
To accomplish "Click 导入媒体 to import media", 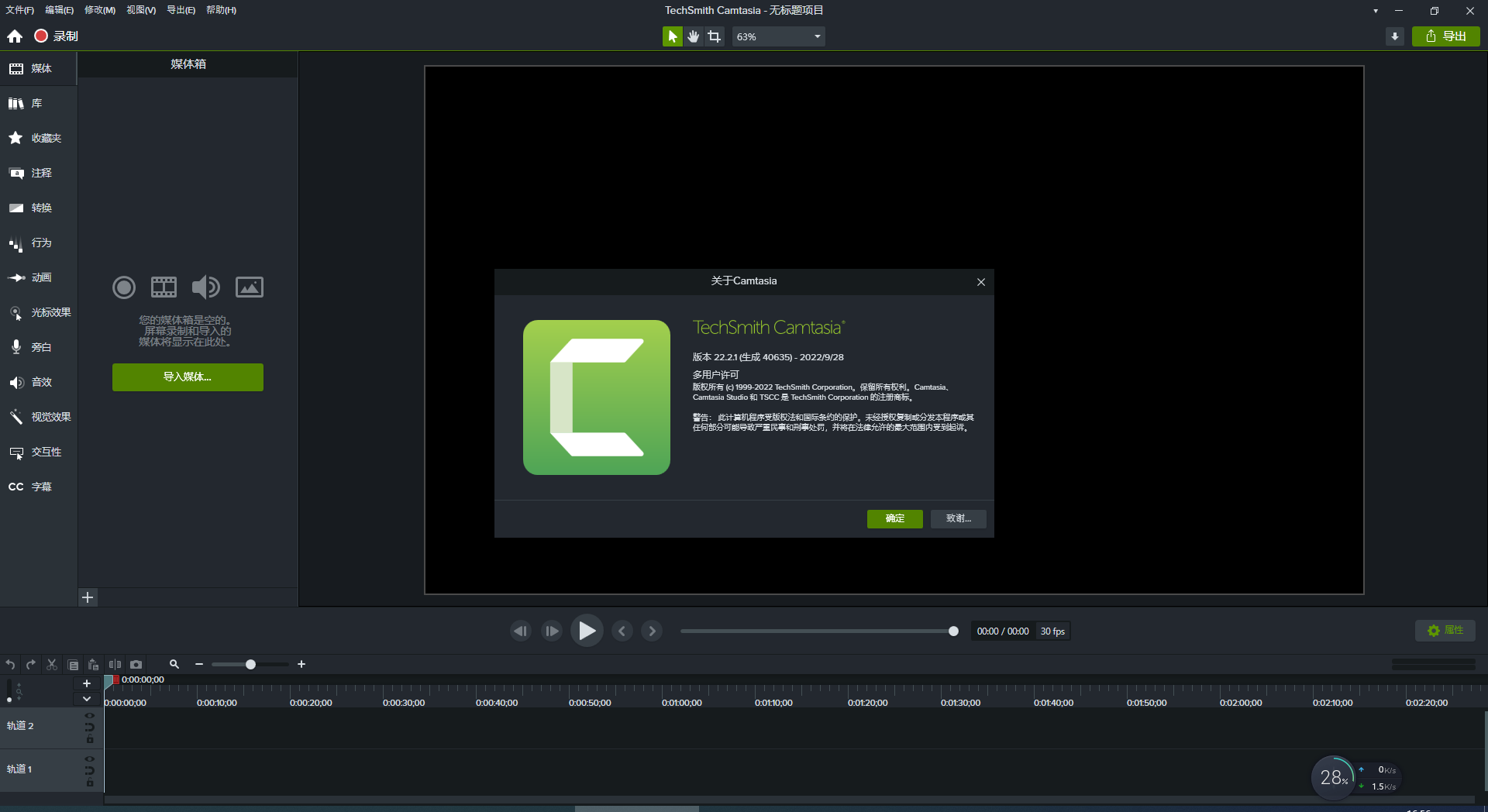I will [187, 377].
